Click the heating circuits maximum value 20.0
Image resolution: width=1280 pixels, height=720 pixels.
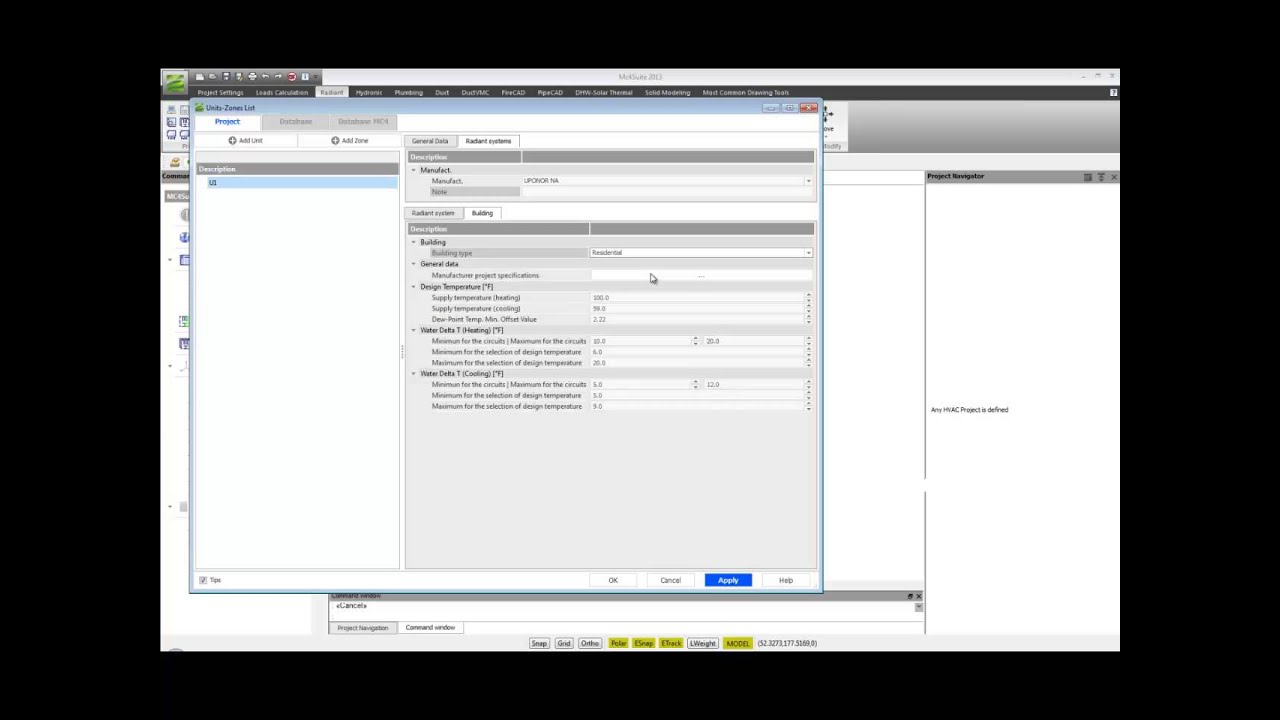[753, 341]
